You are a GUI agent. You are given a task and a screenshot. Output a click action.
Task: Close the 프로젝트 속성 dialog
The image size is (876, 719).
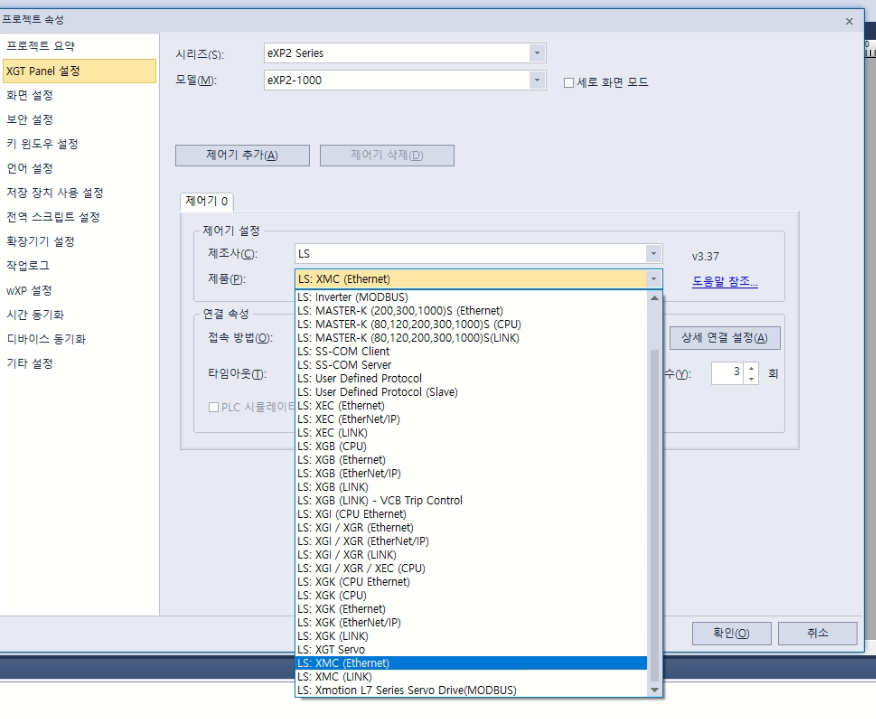(849, 21)
